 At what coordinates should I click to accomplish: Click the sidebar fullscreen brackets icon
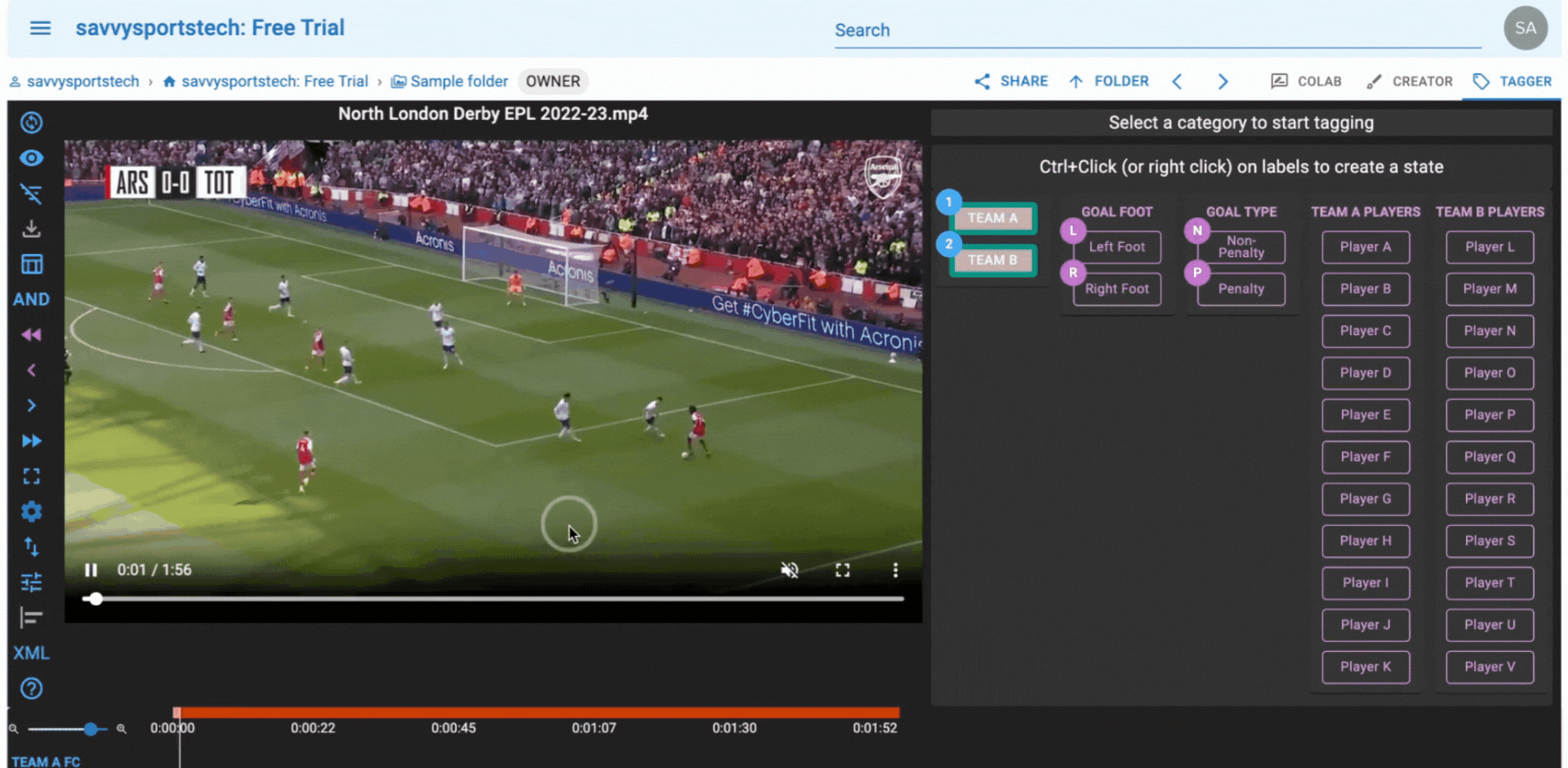click(x=31, y=476)
